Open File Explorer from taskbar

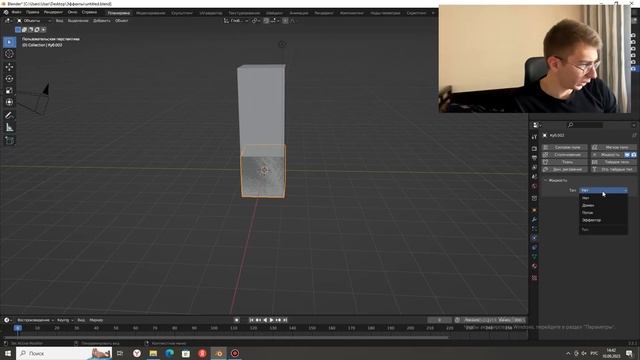[x=153, y=353]
